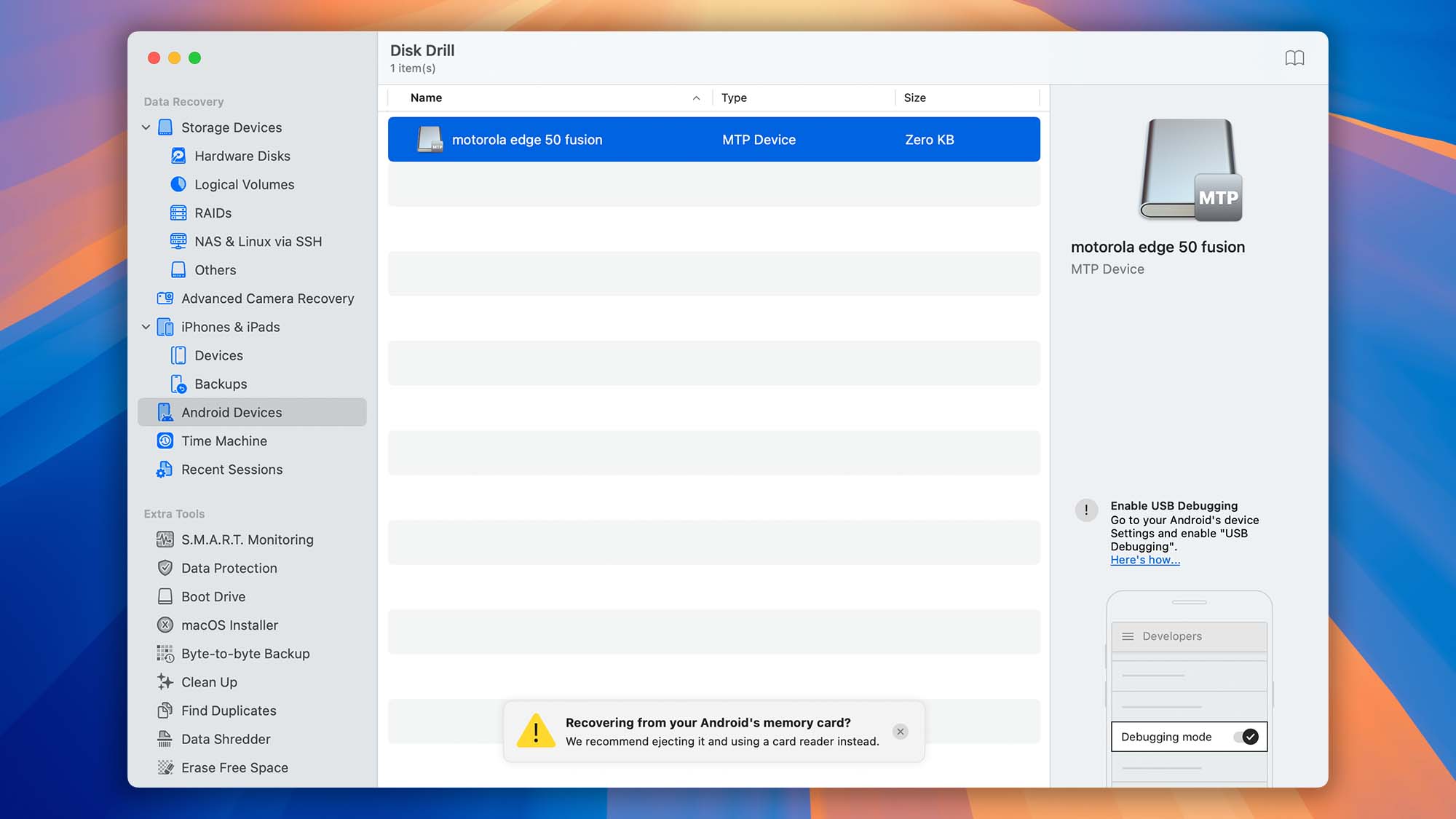The width and height of the screenshot is (1456, 819).
Task: Open S.M.A.R.T. Monitoring tool
Action: [252, 539]
